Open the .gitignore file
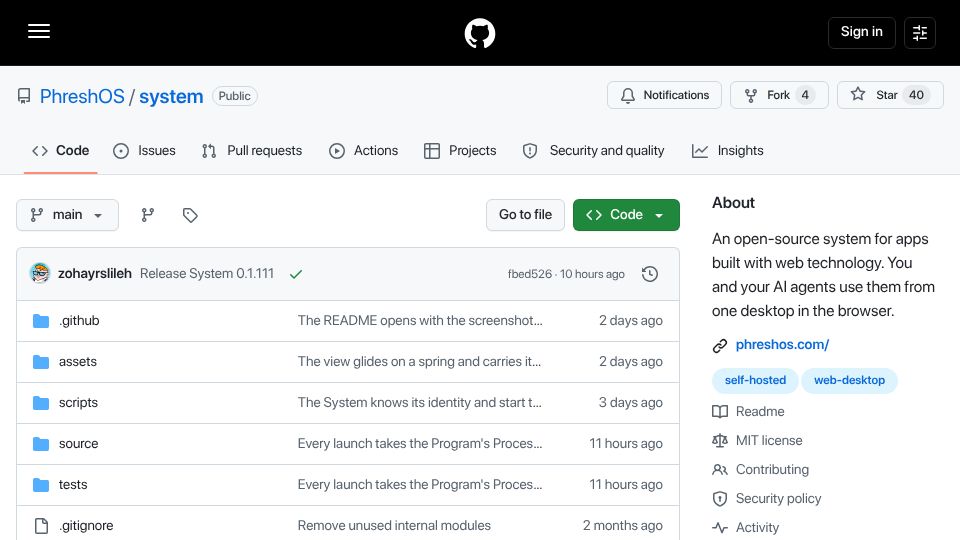Screen dimensions: 960x540 tap(86, 526)
